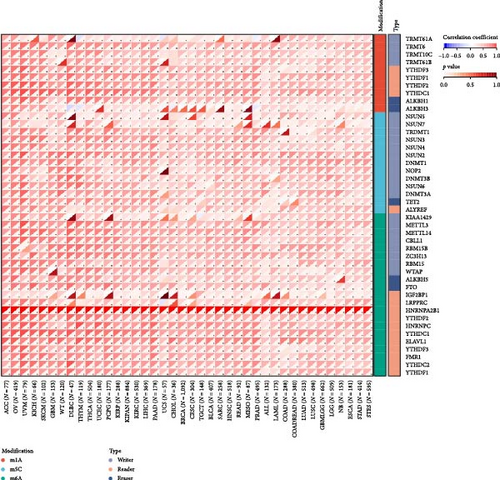Select the Reader orange legend dot
This screenshot has width=500, height=480.
click(x=111, y=469)
